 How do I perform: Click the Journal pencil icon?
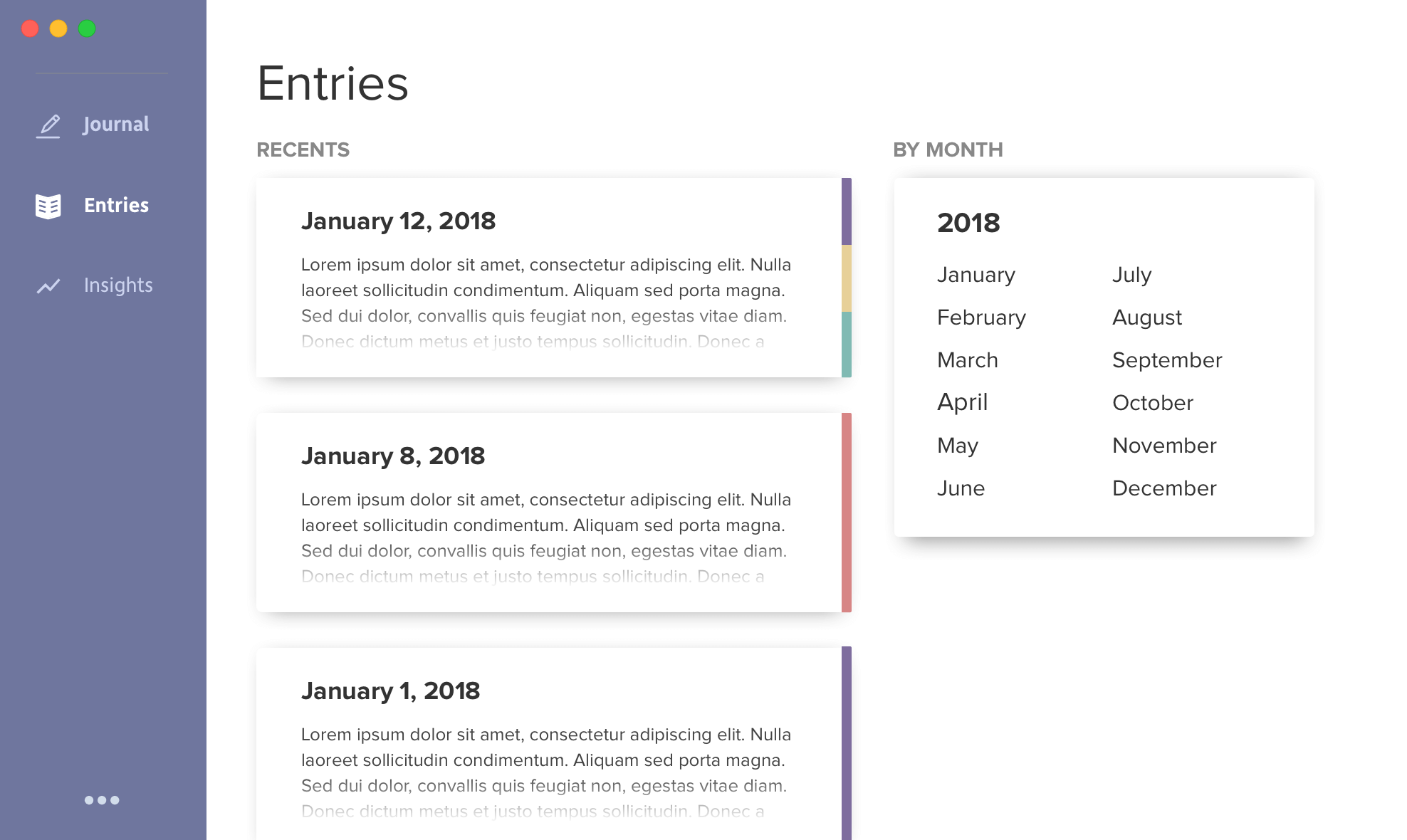point(48,126)
